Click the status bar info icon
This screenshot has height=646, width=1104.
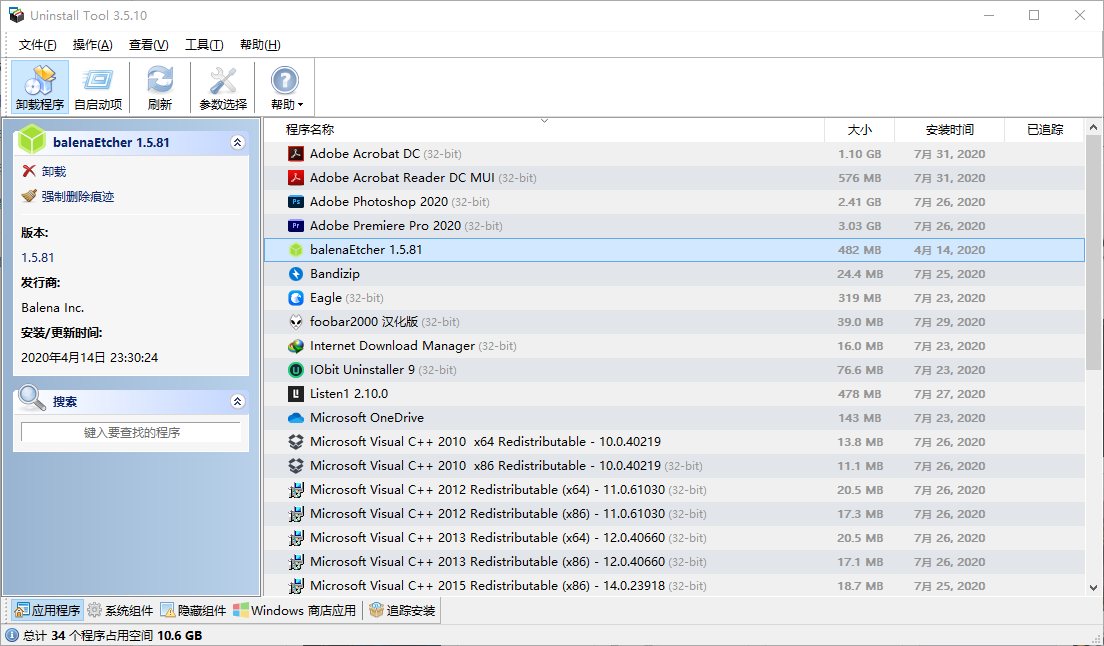pos(12,635)
